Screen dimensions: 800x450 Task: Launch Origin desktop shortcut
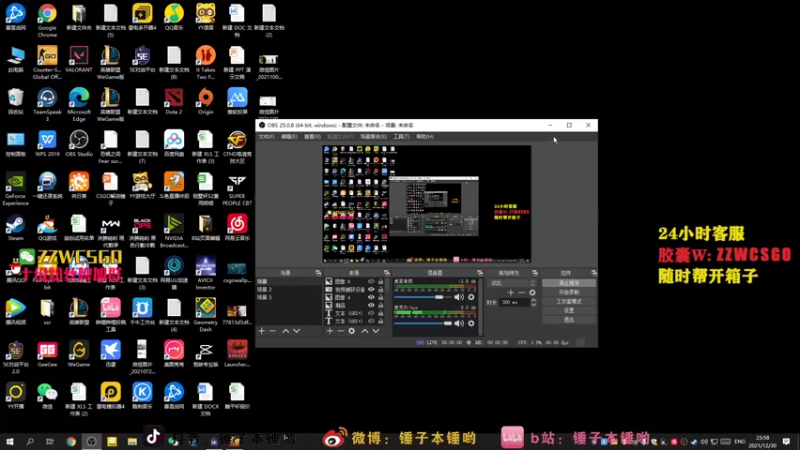[206, 101]
